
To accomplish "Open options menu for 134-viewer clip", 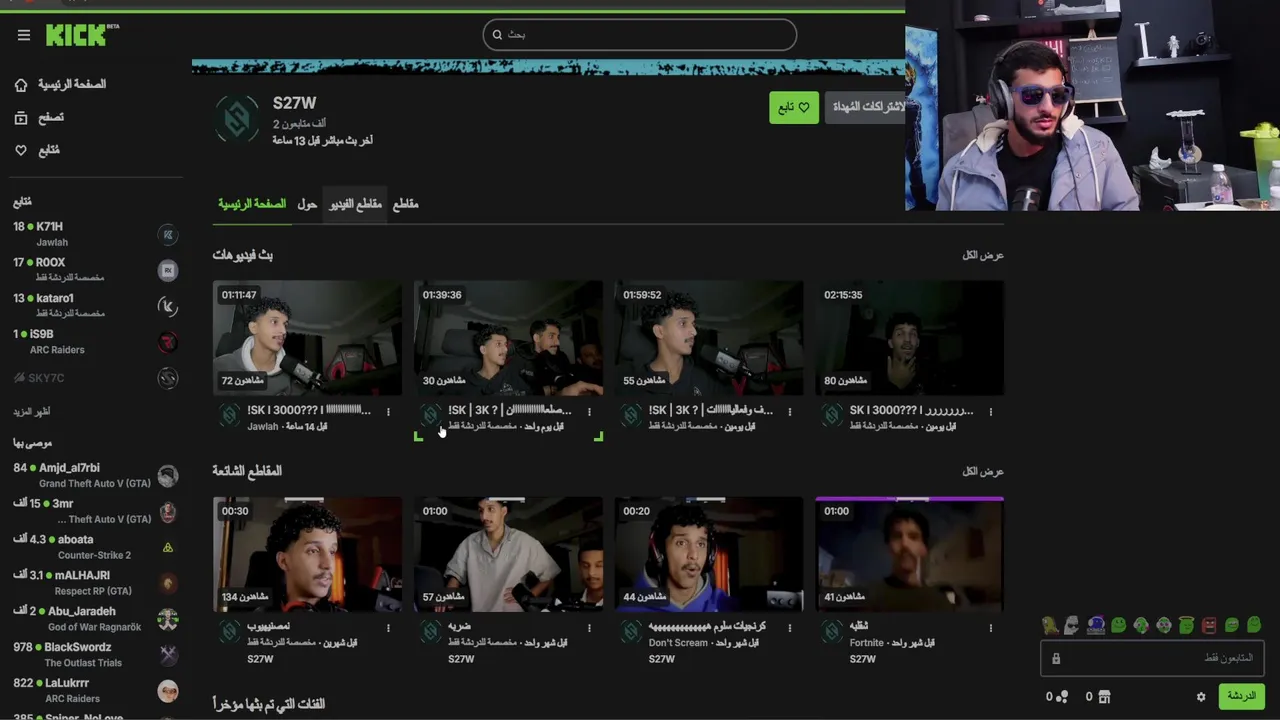I will (388, 628).
